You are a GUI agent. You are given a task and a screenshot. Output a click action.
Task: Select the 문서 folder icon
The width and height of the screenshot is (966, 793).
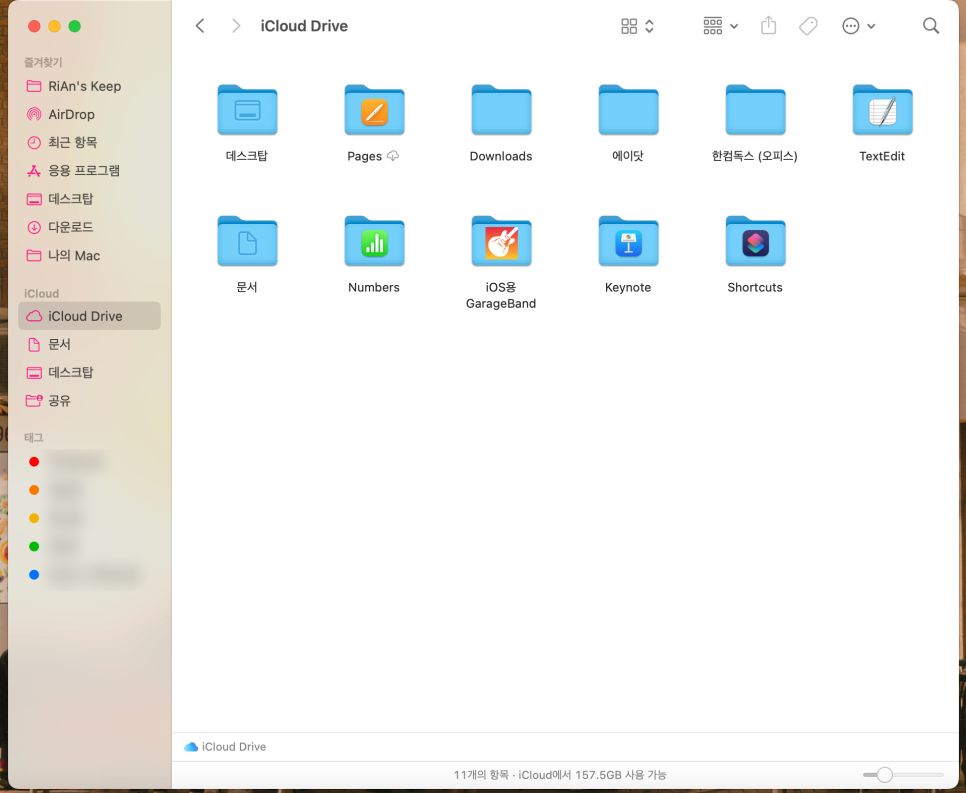pos(247,241)
